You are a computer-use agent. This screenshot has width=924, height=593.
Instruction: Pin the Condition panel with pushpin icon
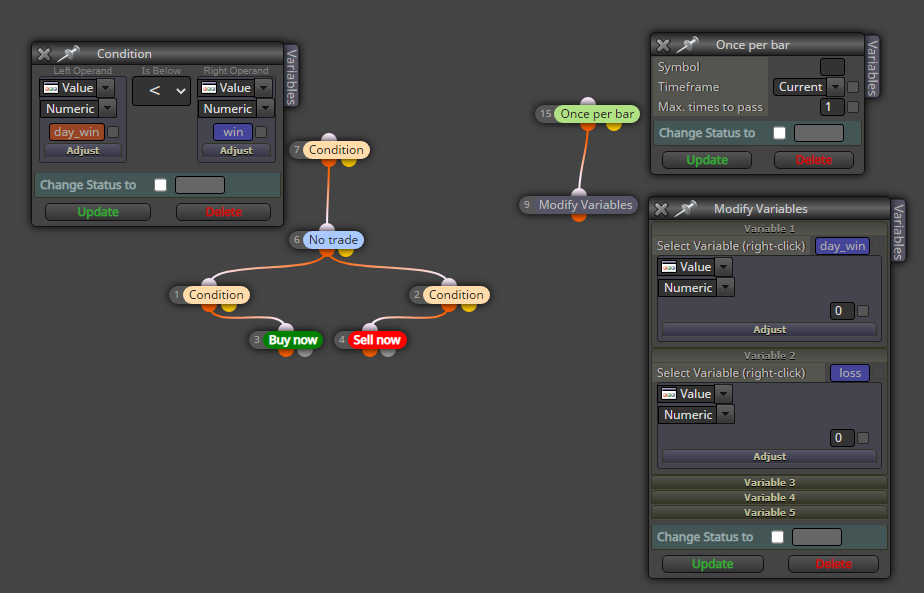point(68,54)
